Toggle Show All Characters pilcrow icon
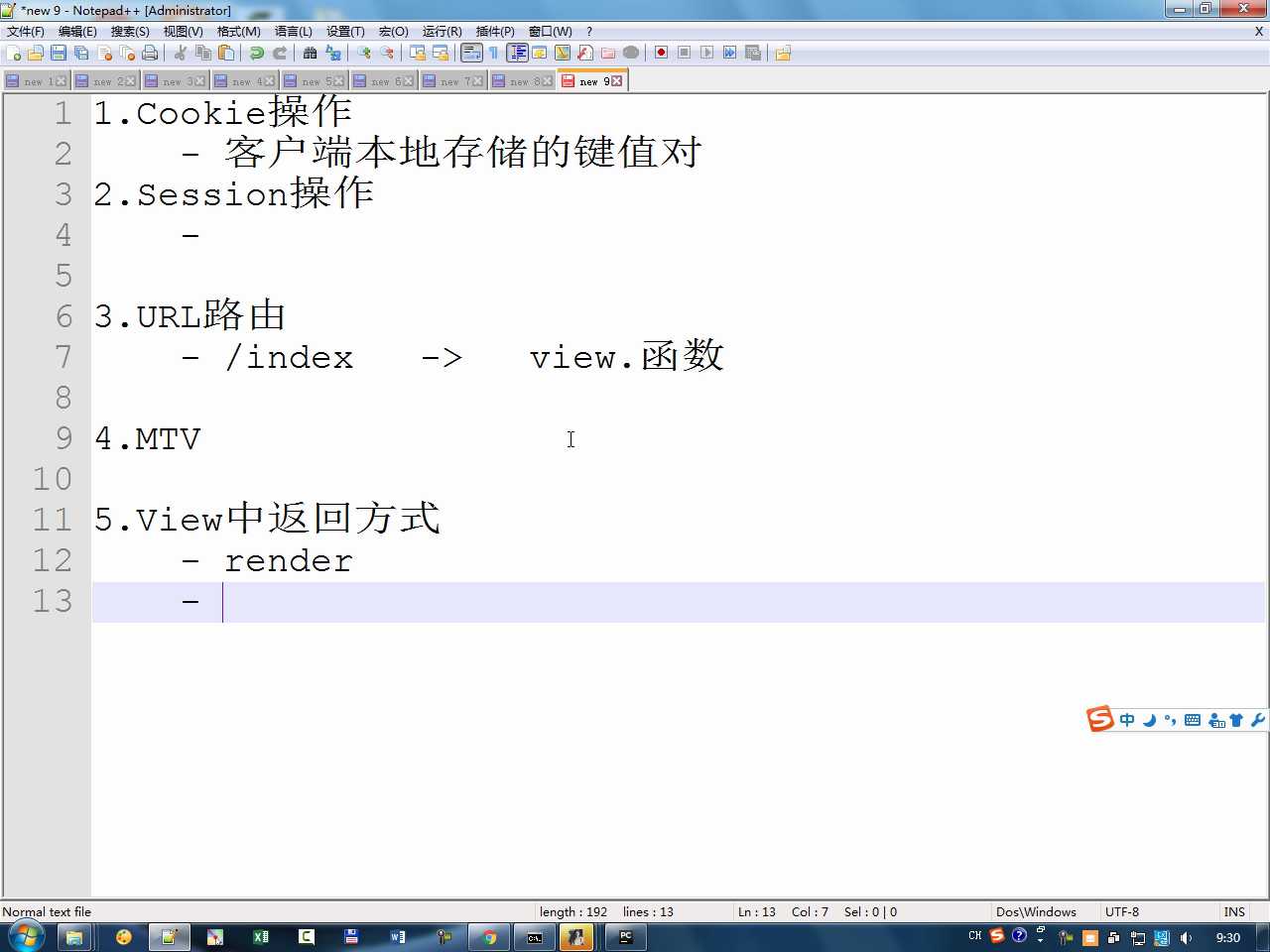The image size is (1270, 952). pos(494,53)
